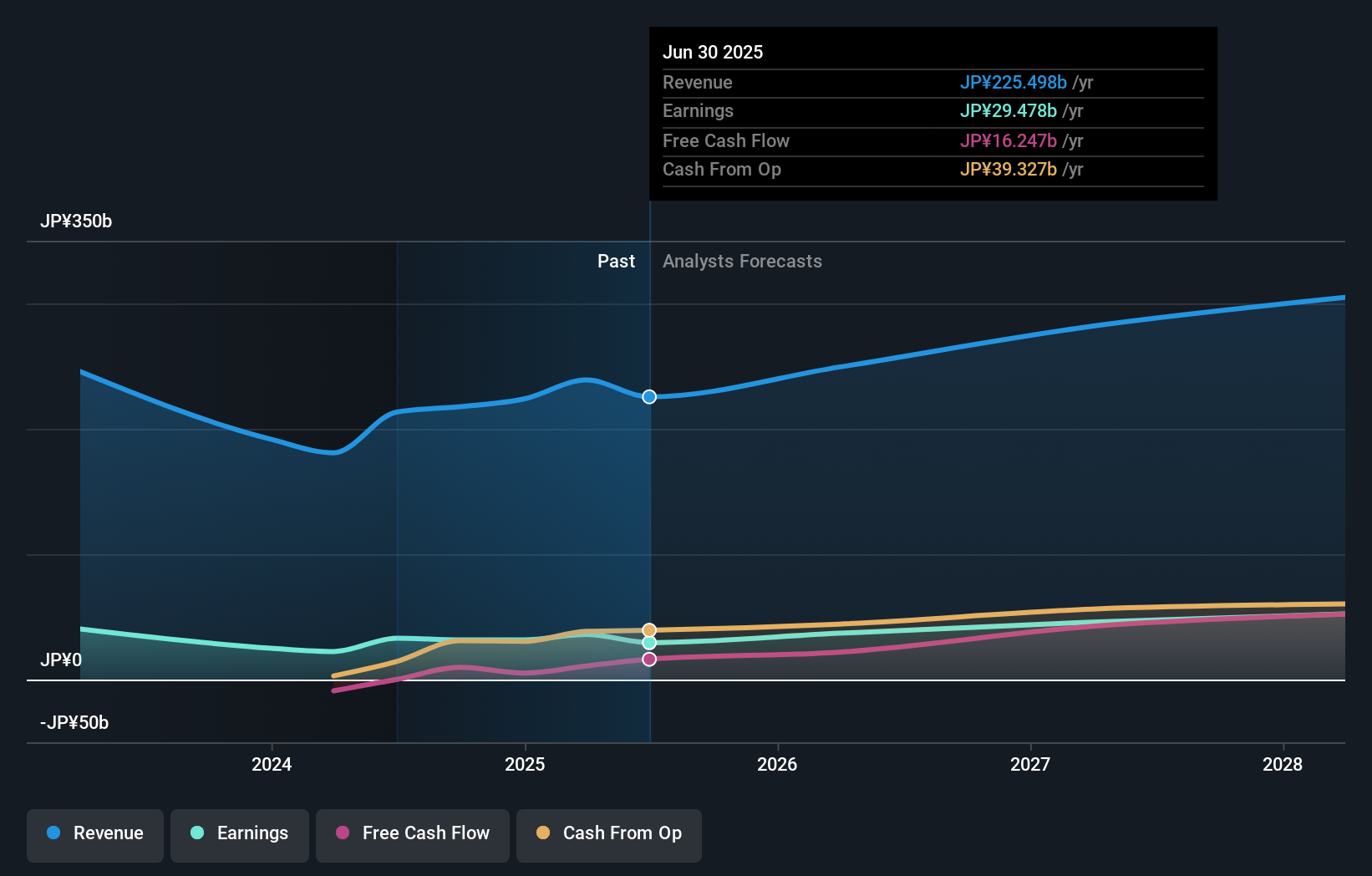Image resolution: width=1372 pixels, height=876 pixels.
Task: Select the pink Free Cash Flow marker
Action: [648, 660]
